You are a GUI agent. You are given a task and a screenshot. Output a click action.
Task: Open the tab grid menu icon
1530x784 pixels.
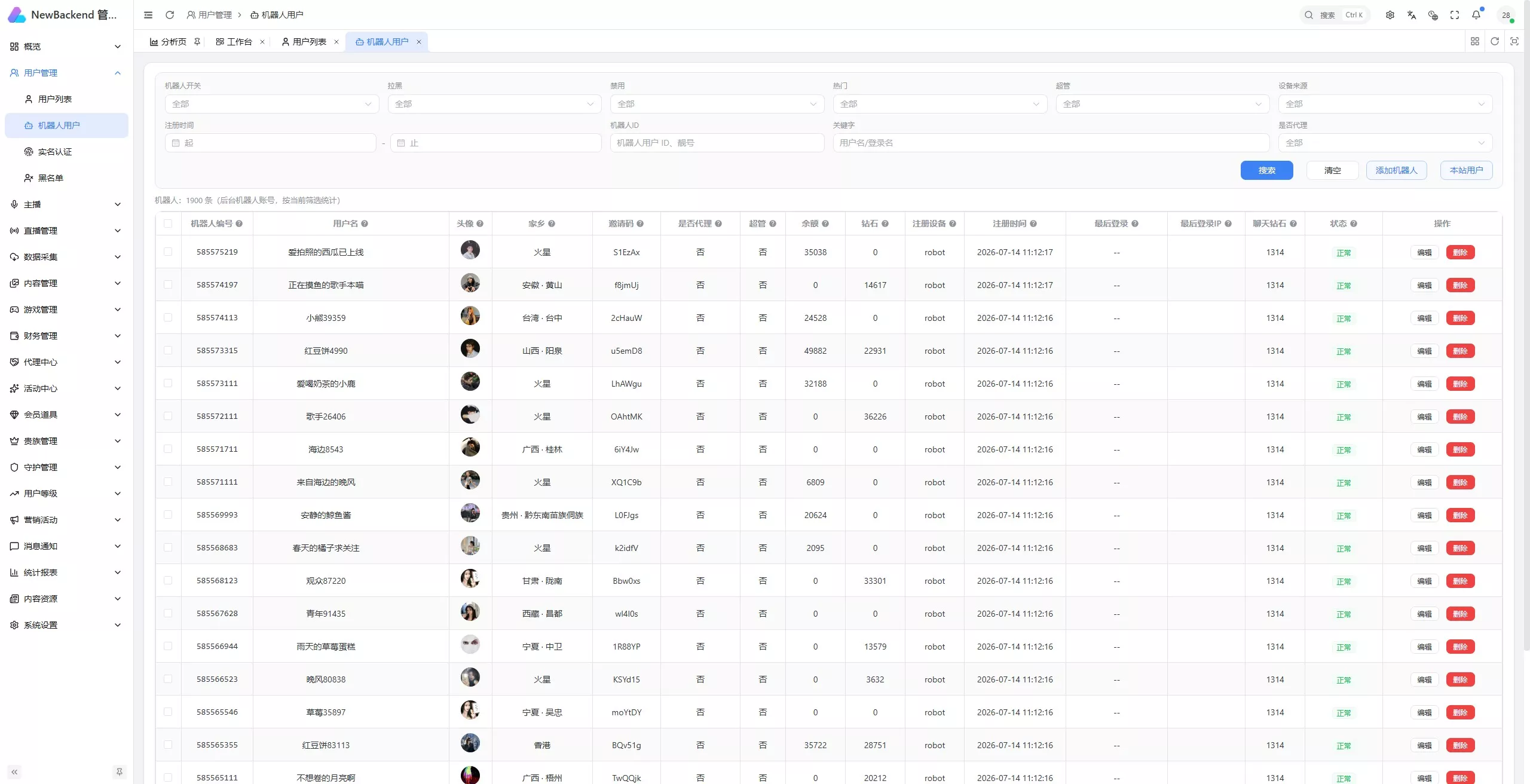point(1475,41)
